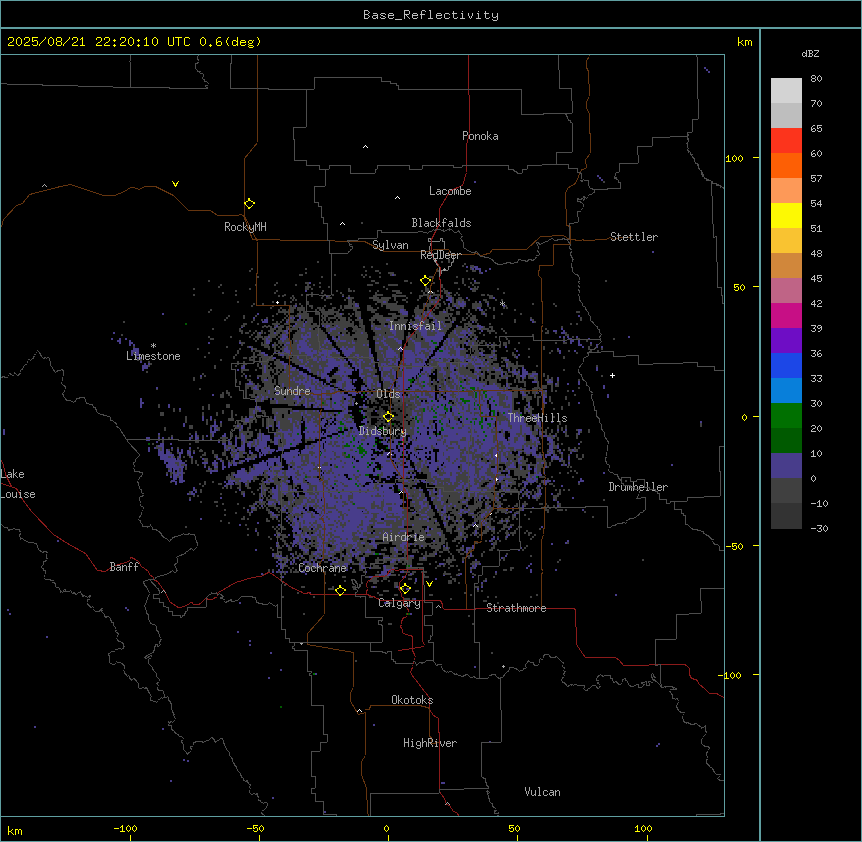Click the green 20-30 dBZ swatch
The width and height of the screenshot is (862, 842).
click(x=786, y=416)
